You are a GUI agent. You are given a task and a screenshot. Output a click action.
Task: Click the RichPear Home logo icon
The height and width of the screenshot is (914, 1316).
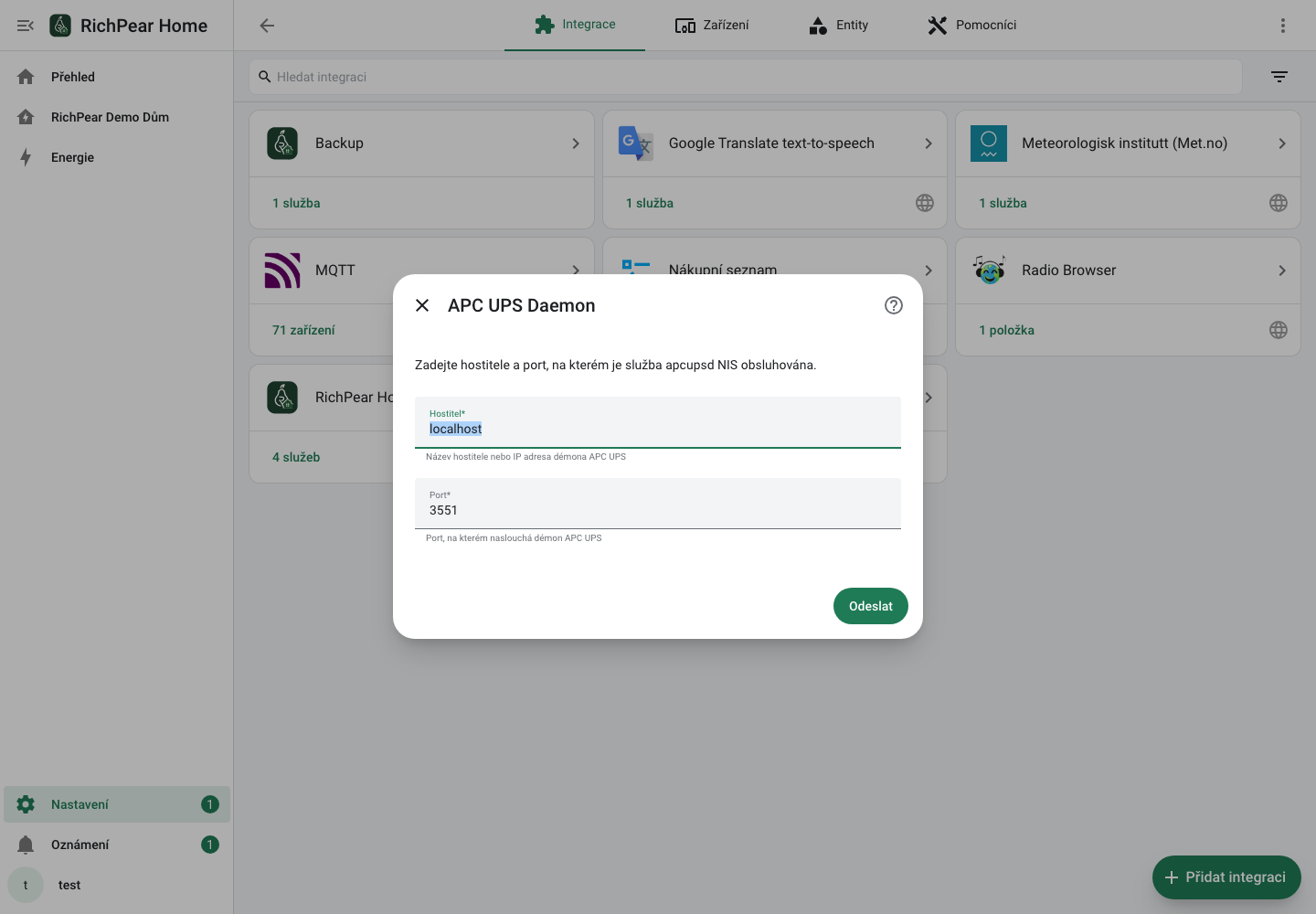coord(60,26)
